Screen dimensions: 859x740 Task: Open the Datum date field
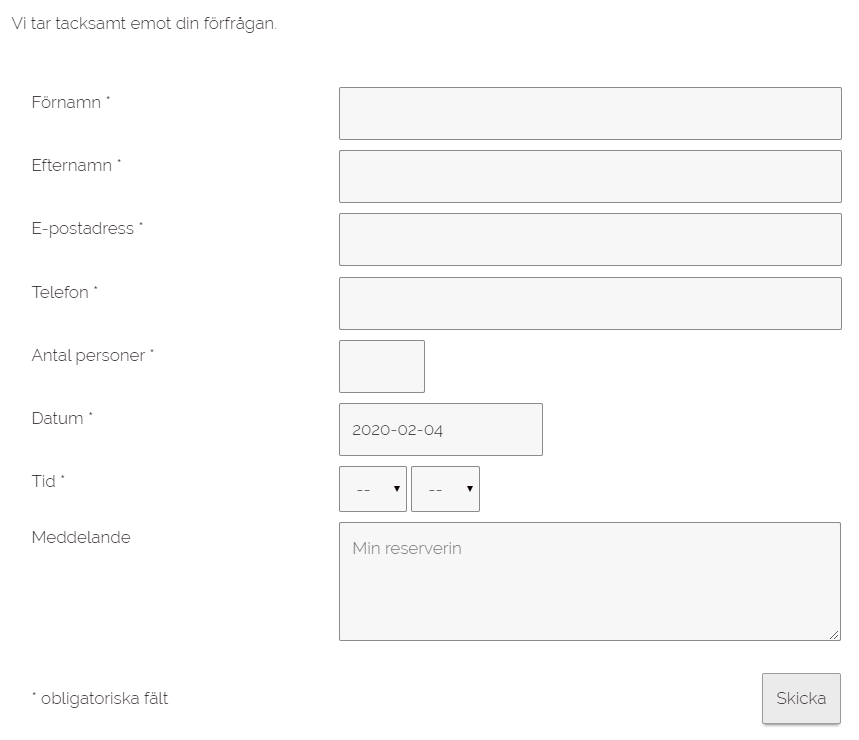pyautogui.click(x=441, y=429)
